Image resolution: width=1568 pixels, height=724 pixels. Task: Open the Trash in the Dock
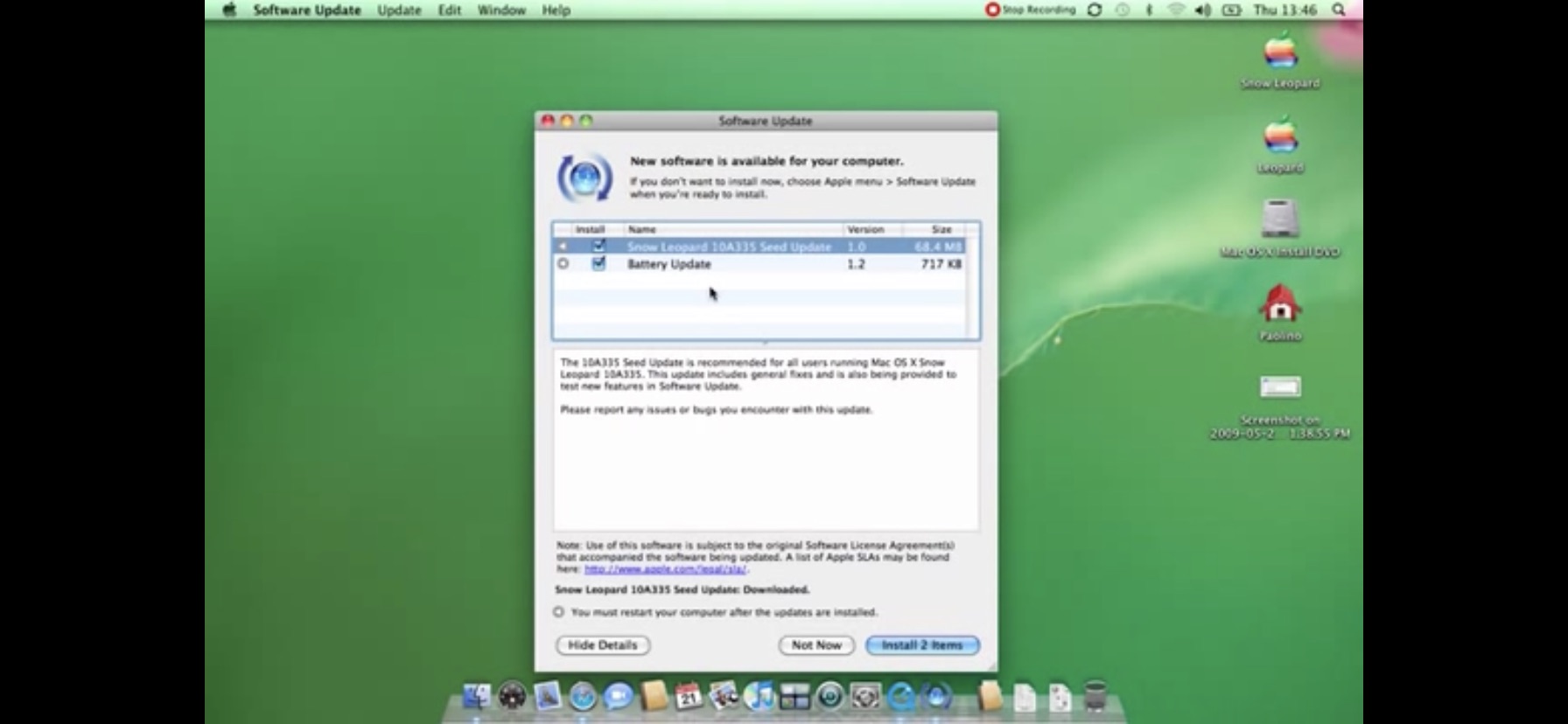[x=1095, y=697]
